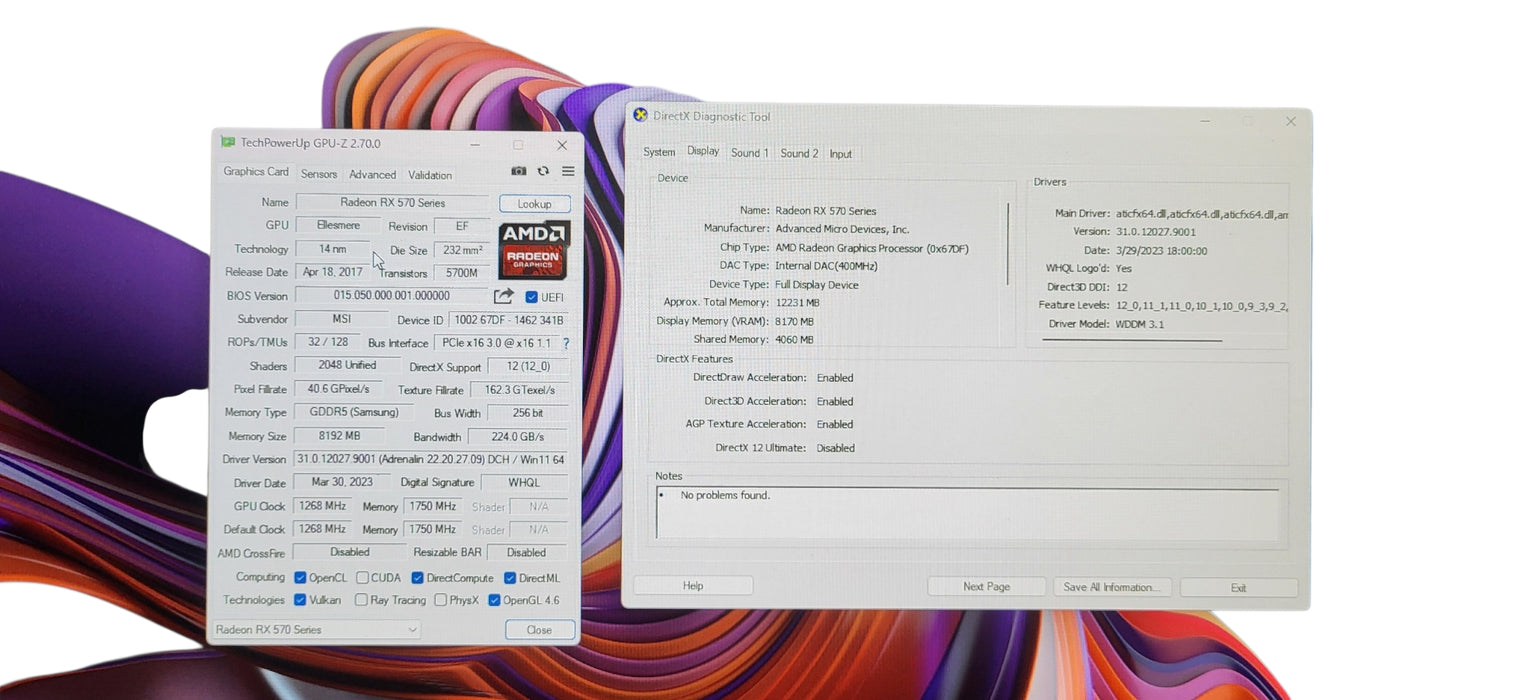The image size is (1515, 700).
Task: Click the DirectX 12 Ultimate Disabled value
Action: click(x=835, y=448)
